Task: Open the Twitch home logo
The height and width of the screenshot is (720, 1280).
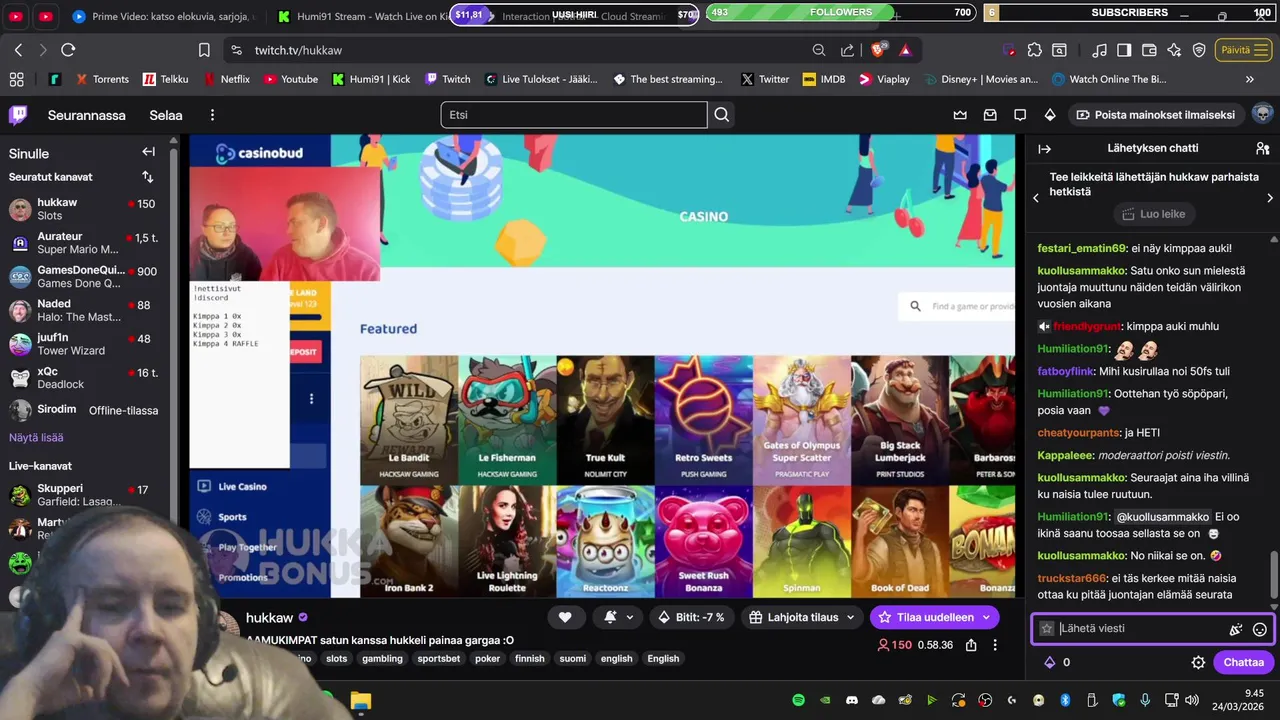Action: pyautogui.click(x=18, y=115)
